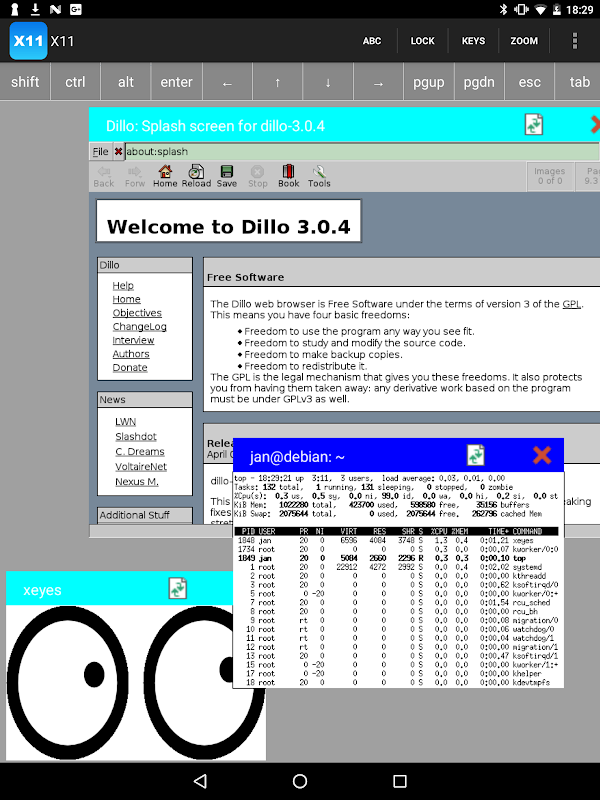
Task: Click the Home toolbar icon in Dillo
Action: pos(165,177)
